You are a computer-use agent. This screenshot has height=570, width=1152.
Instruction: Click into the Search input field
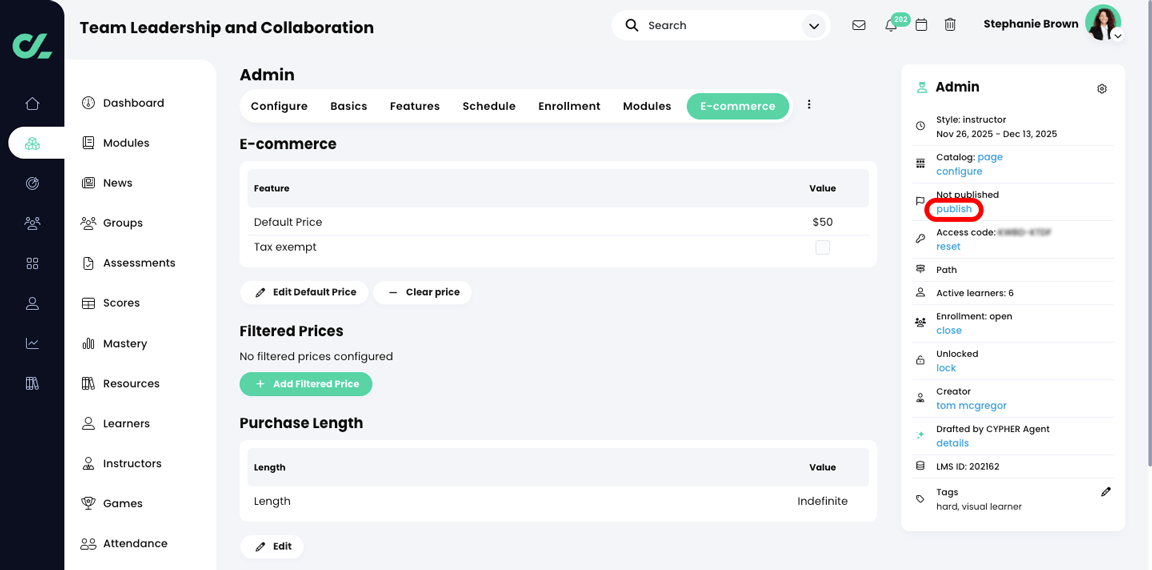click(x=720, y=25)
